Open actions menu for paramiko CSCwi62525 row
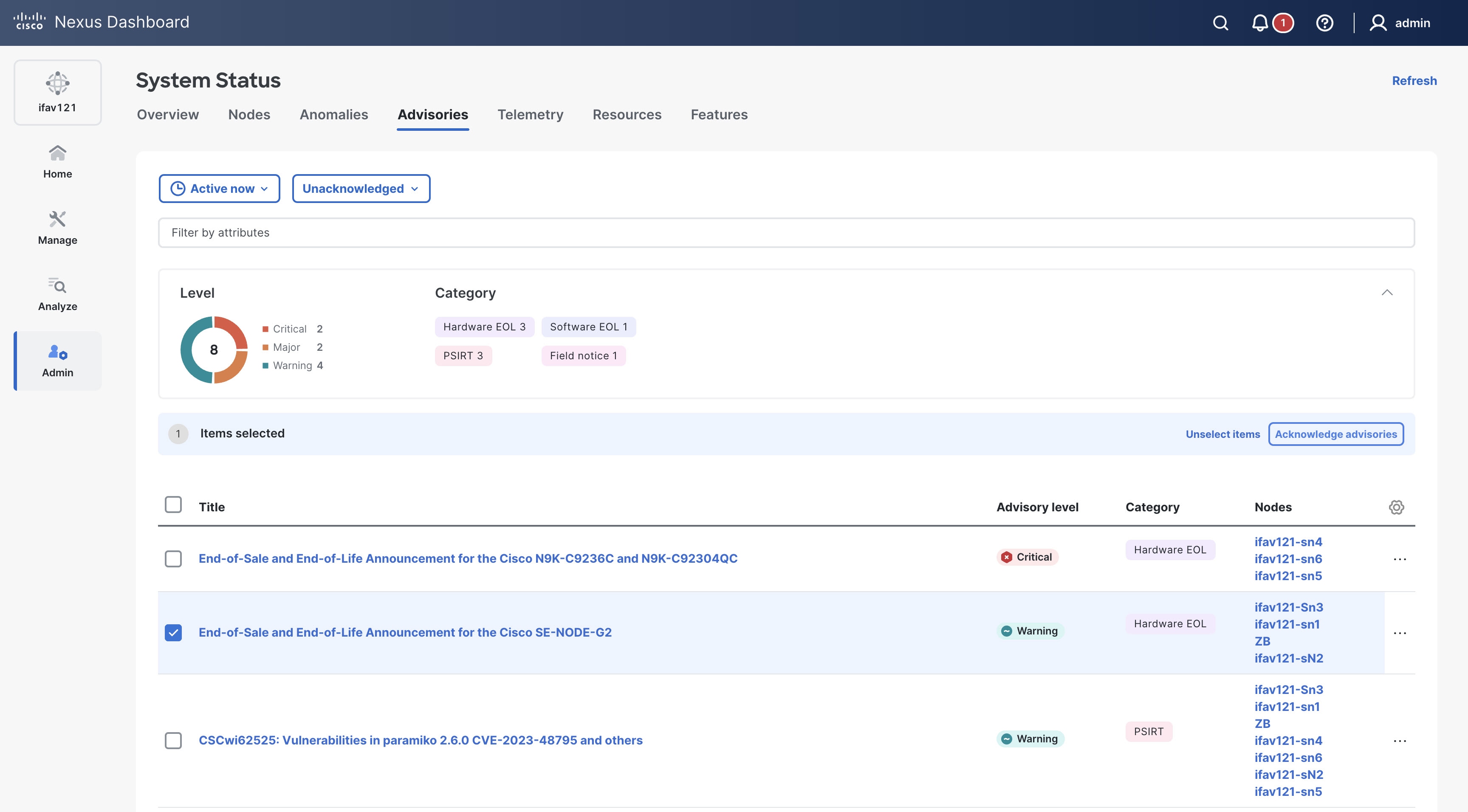 tap(1400, 741)
